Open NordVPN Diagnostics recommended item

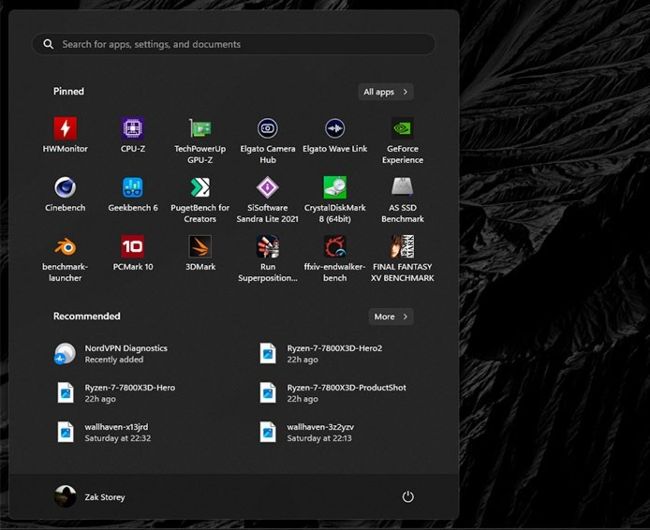point(111,354)
